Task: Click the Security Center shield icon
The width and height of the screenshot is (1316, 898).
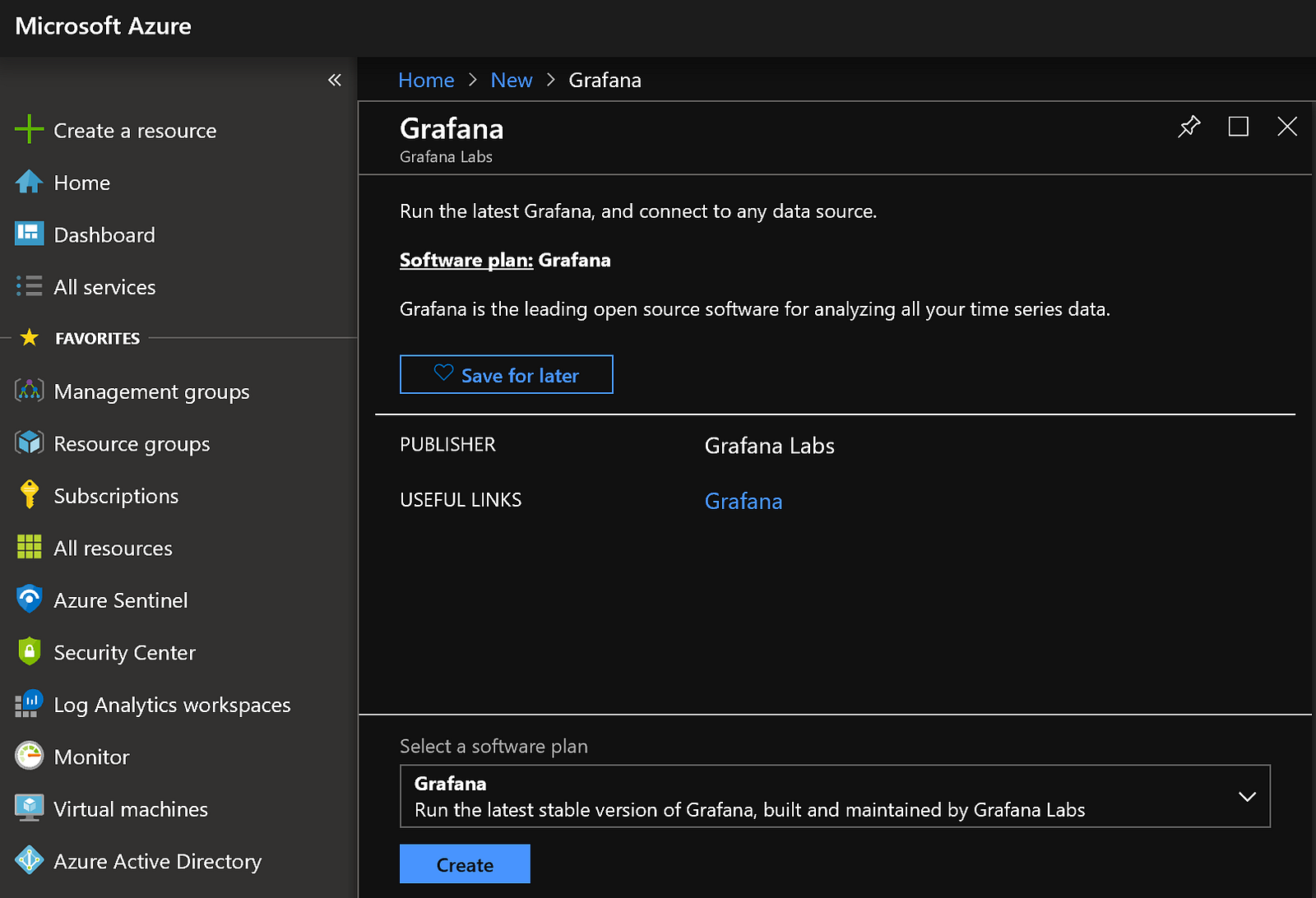Action: (29, 651)
